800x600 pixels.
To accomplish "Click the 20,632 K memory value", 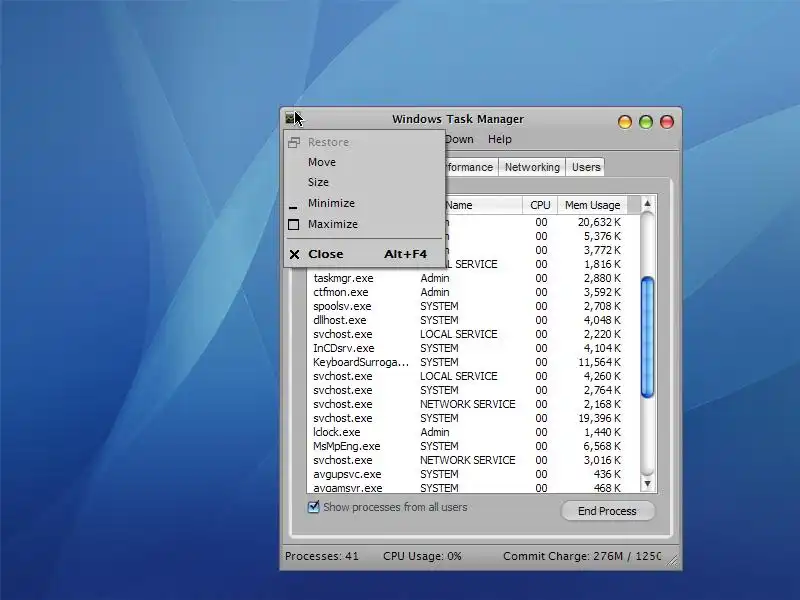I will [x=599, y=222].
